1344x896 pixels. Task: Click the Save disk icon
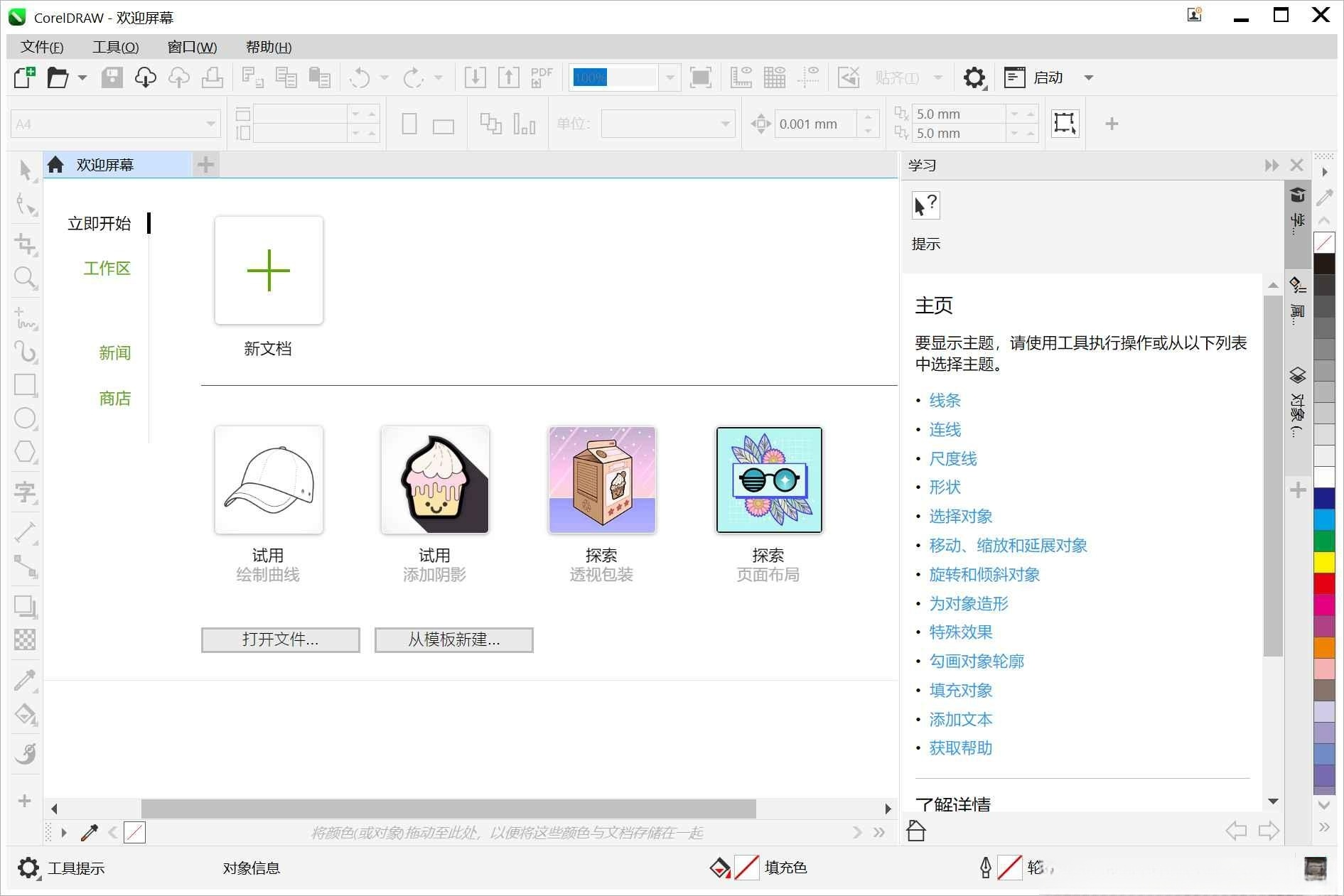112,77
